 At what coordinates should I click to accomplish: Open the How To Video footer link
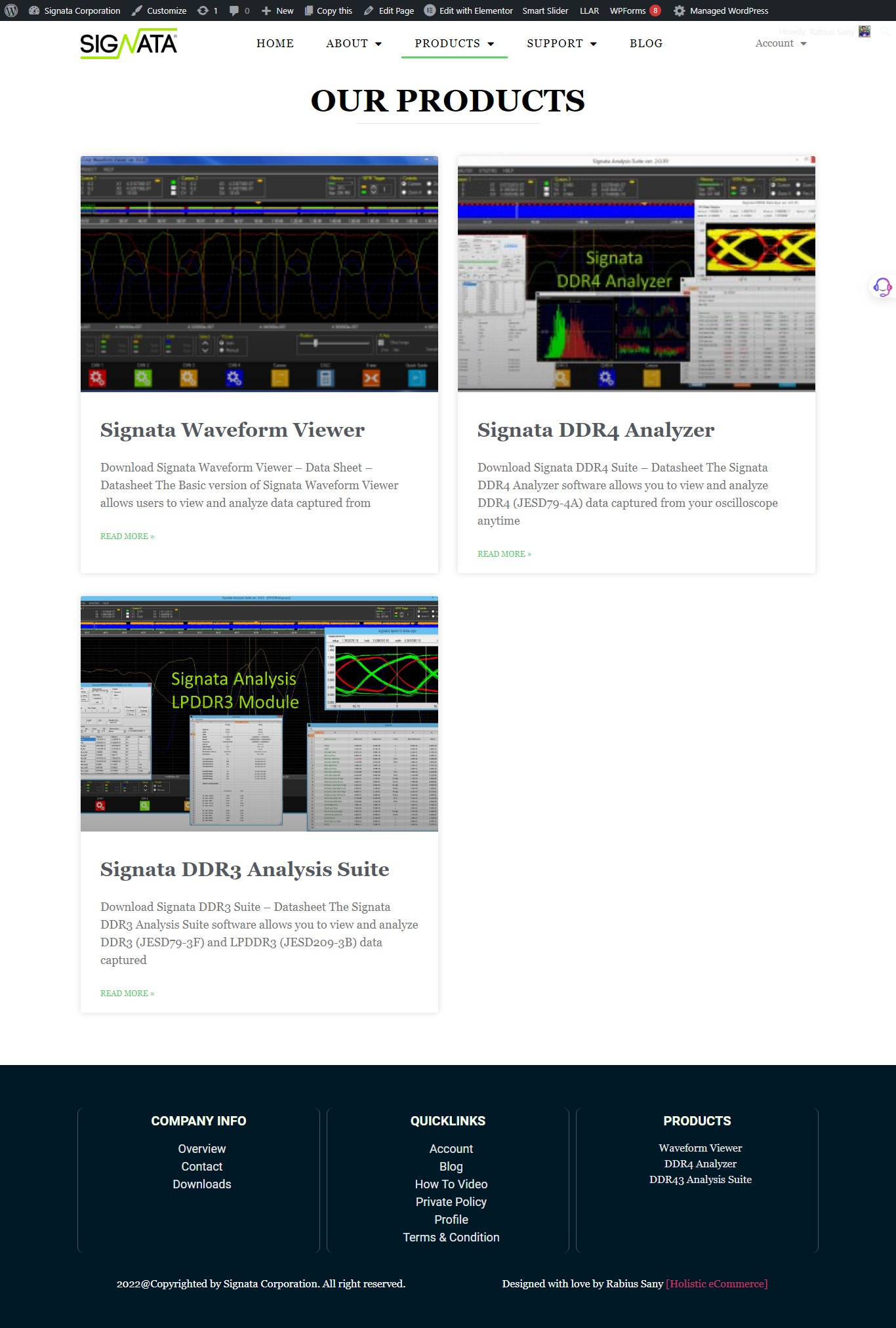tap(451, 1184)
